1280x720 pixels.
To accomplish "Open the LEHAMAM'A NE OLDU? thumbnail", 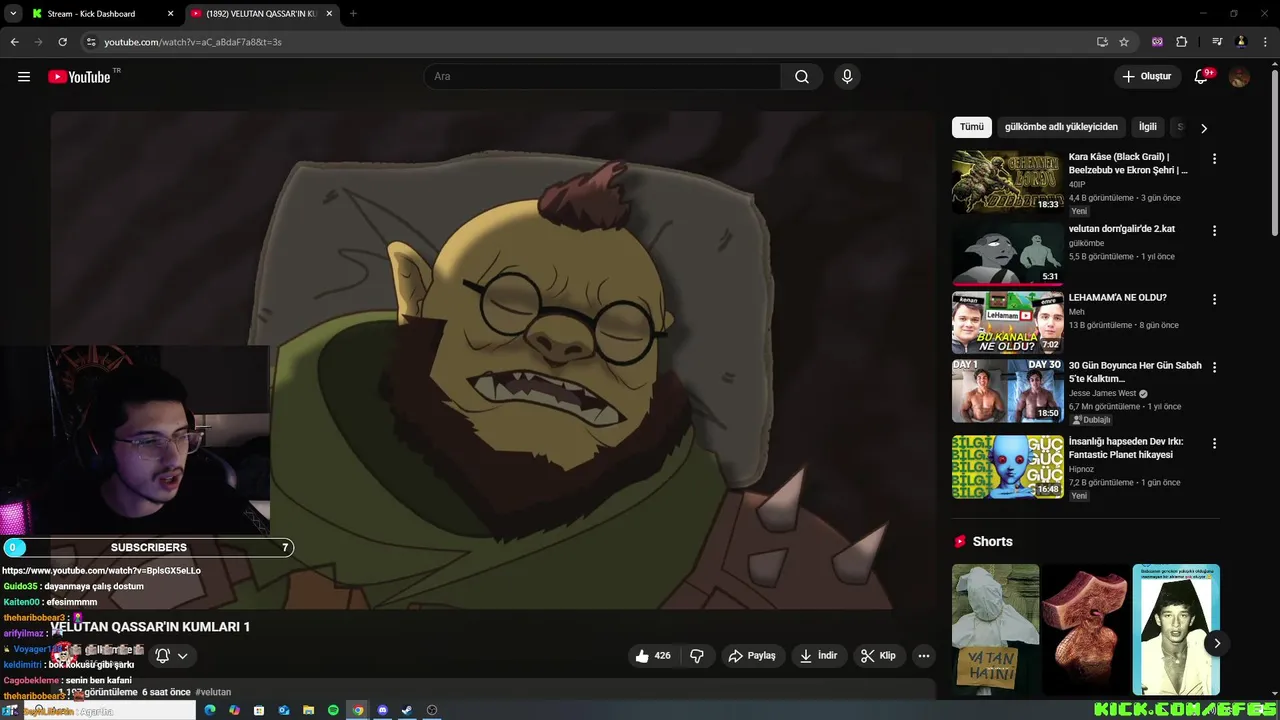I will 1007,322.
